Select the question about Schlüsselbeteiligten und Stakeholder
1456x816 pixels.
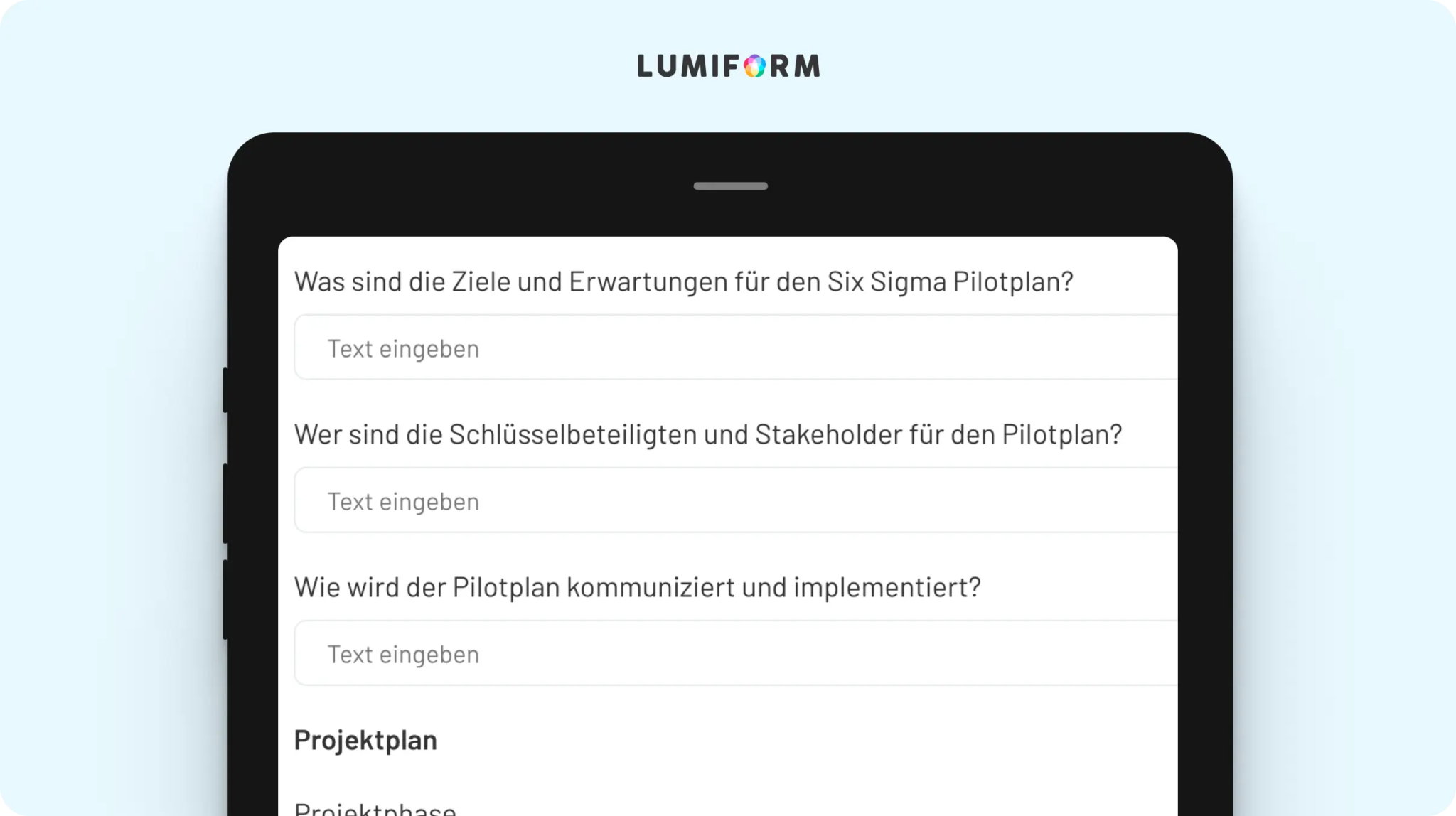click(708, 435)
